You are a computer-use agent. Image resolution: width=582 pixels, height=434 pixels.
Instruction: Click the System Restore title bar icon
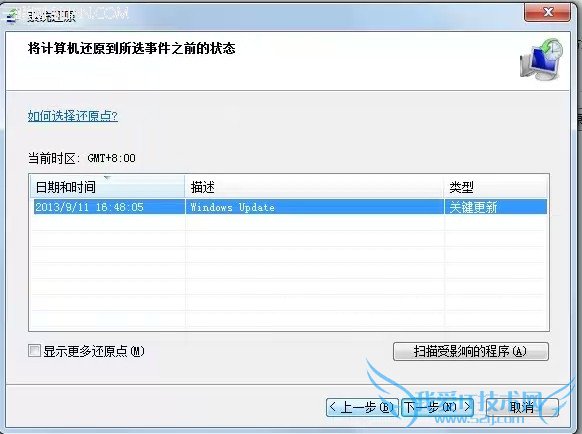(12, 16)
